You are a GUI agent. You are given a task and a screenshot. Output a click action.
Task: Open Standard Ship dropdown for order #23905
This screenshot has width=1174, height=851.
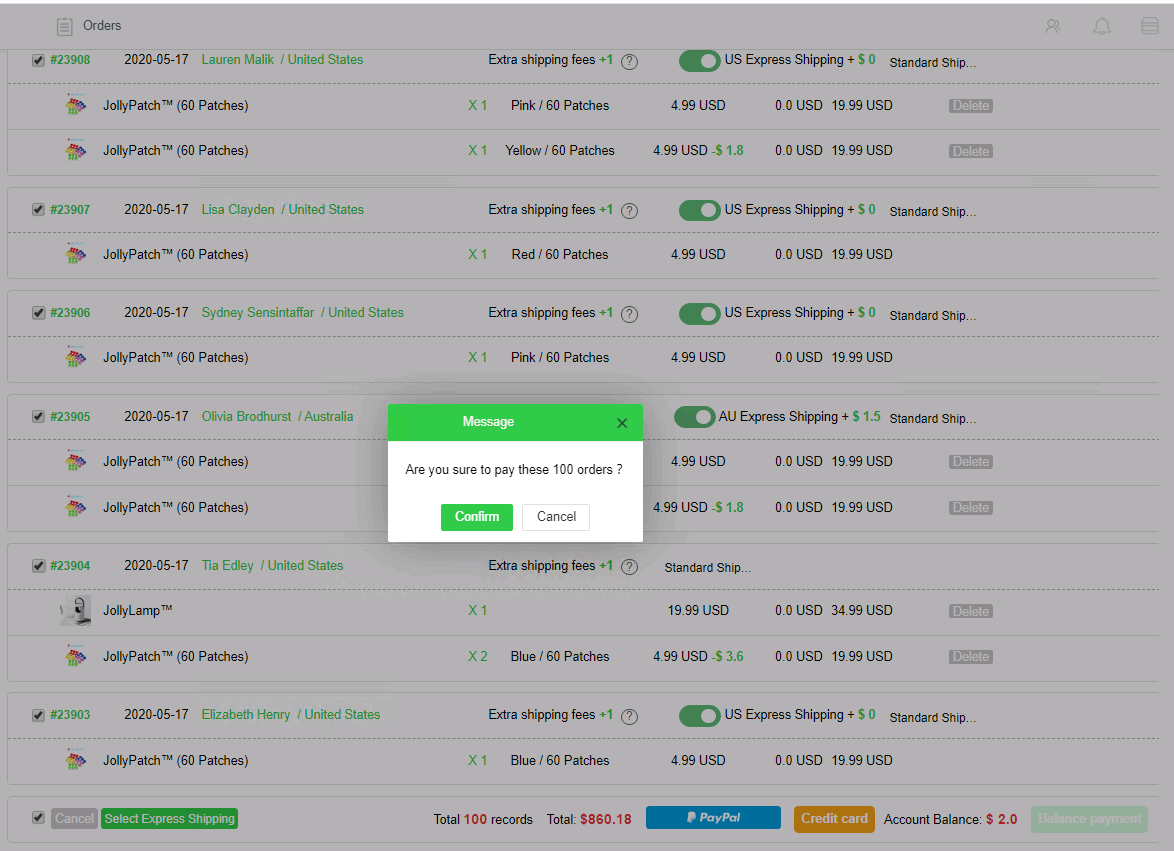pyautogui.click(x=933, y=418)
